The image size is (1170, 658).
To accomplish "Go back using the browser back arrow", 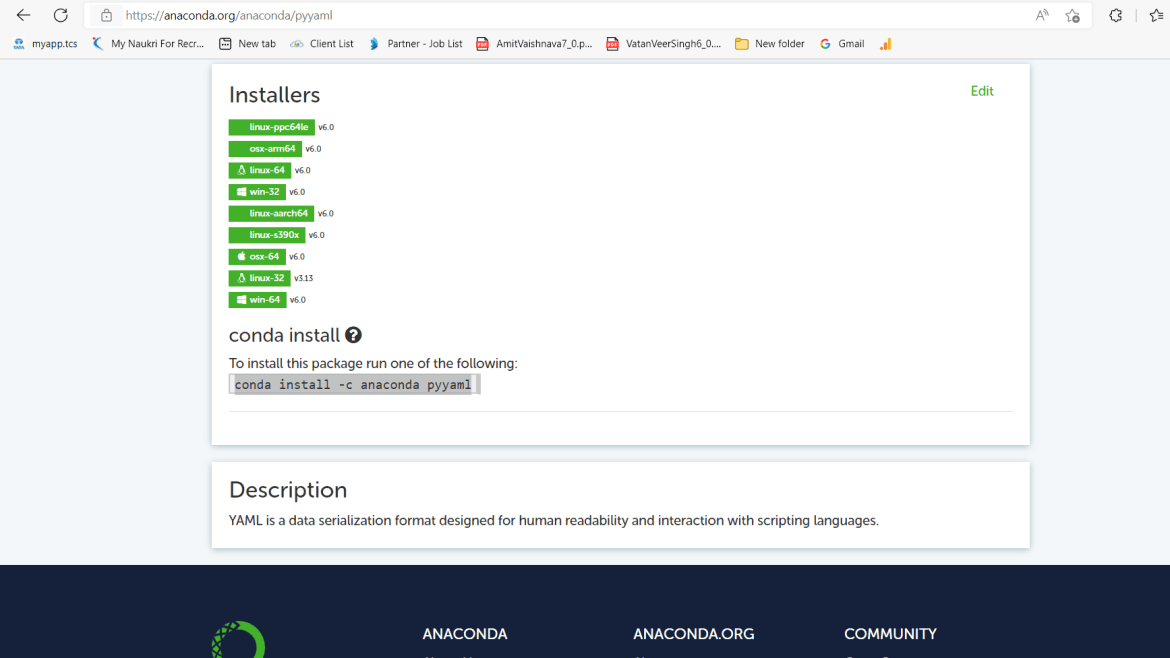I will coord(23,15).
